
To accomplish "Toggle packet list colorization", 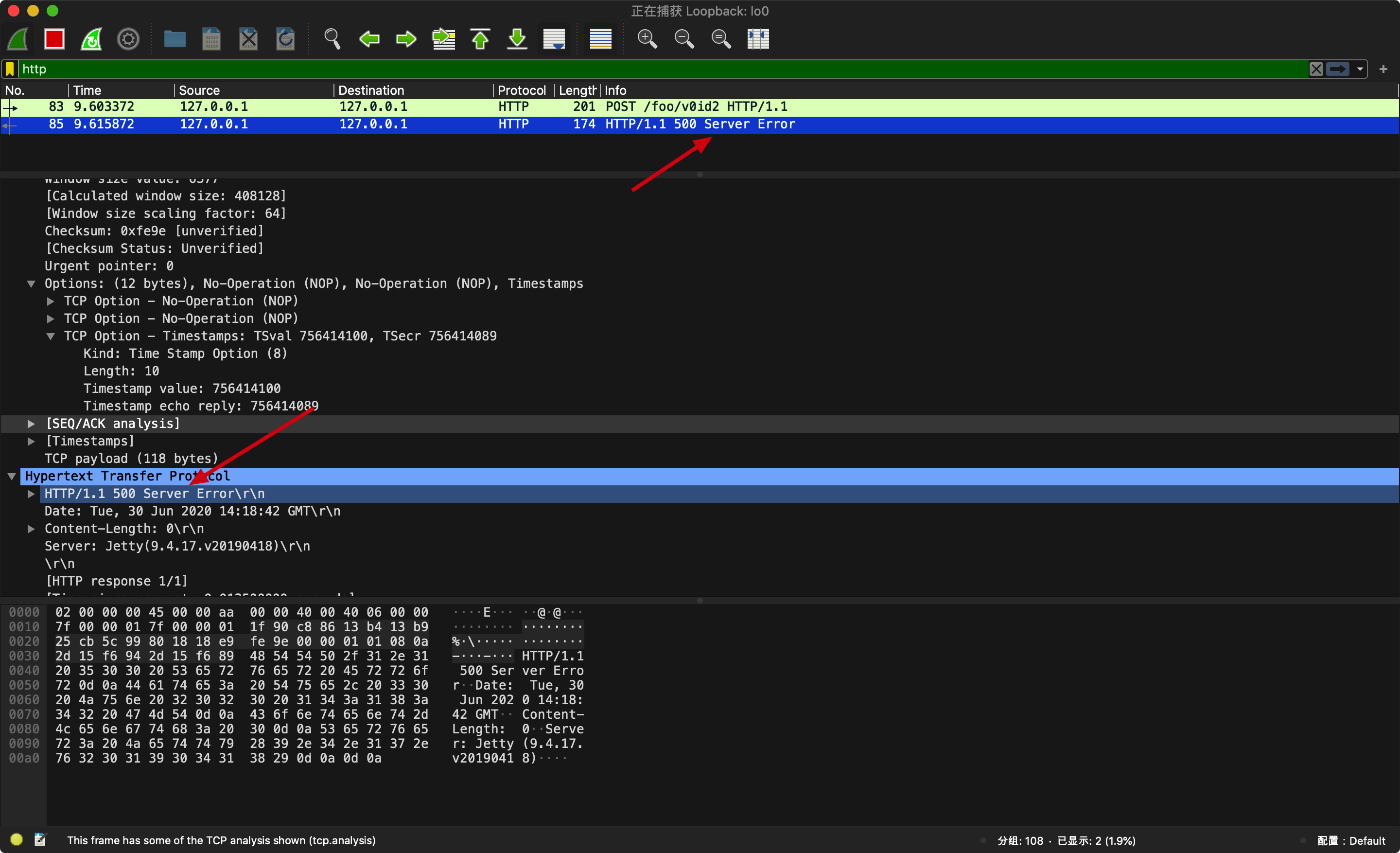I will tap(600, 39).
